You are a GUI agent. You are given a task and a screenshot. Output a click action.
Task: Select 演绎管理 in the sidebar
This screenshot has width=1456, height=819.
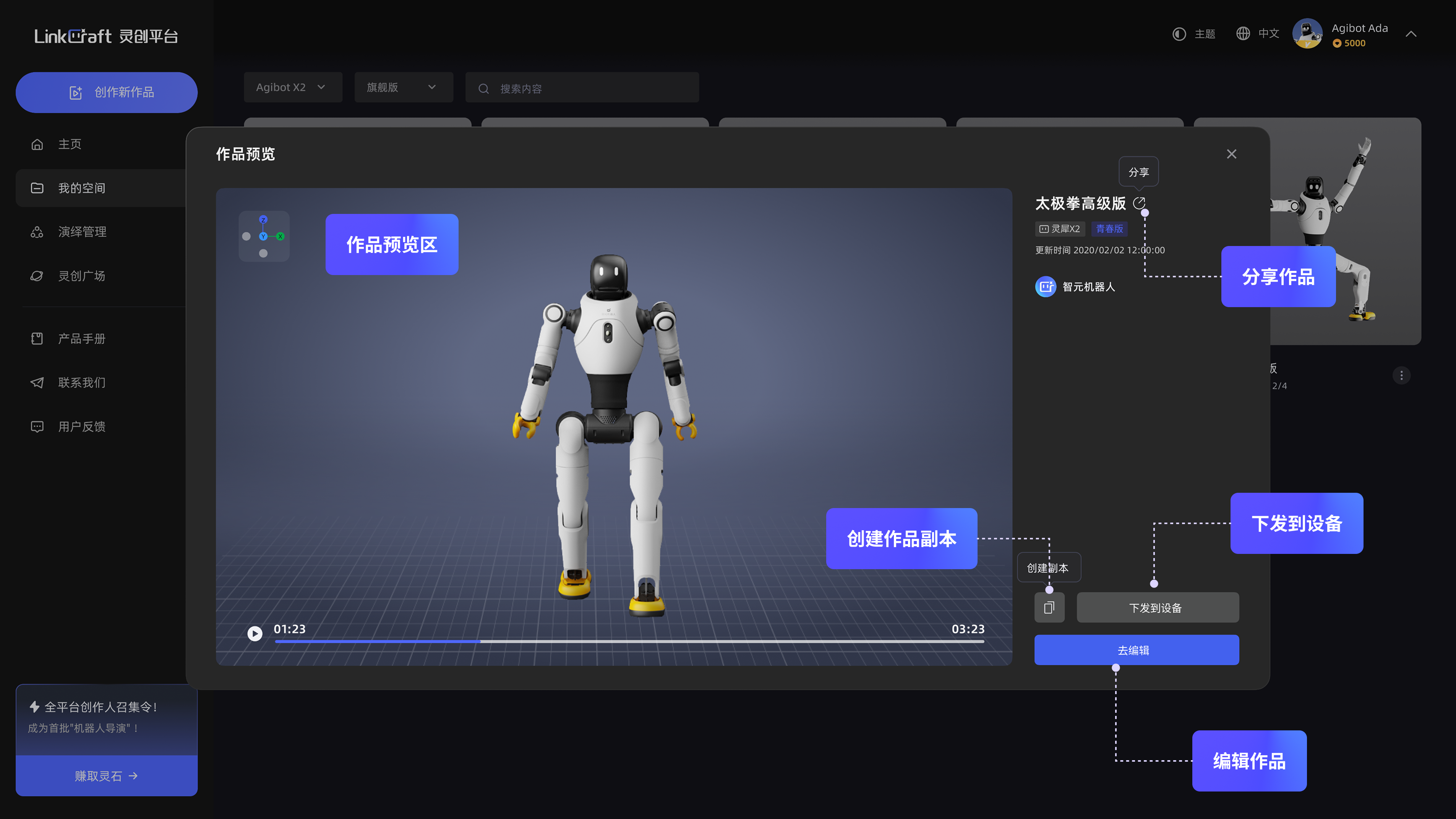click(82, 231)
